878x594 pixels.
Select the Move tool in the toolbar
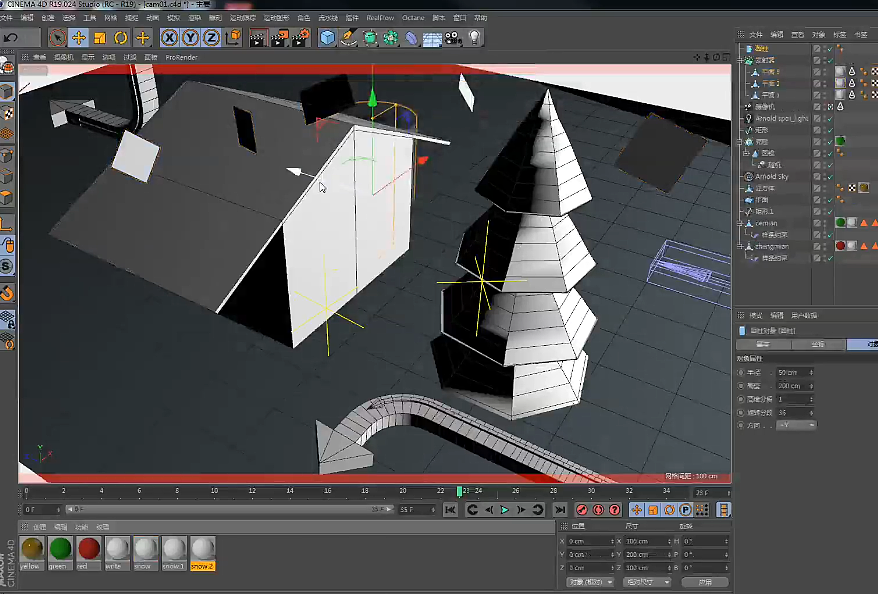pyautogui.click(x=79, y=37)
